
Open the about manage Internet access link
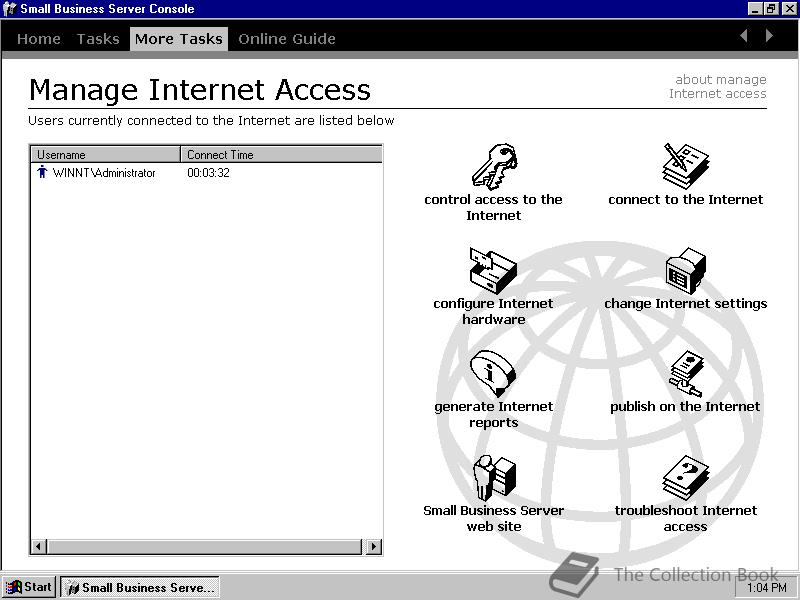pyautogui.click(x=718, y=87)
